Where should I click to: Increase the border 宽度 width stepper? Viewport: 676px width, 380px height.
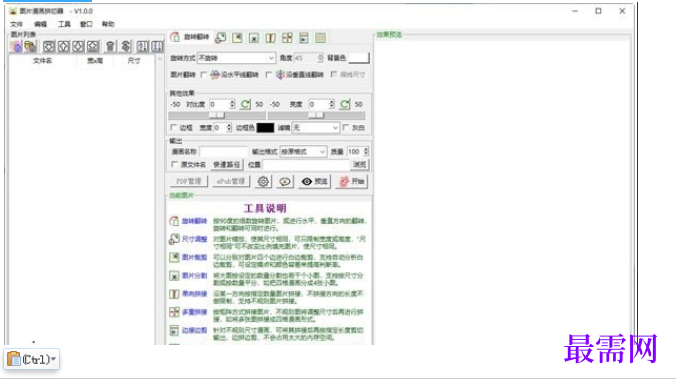point(229,126)
